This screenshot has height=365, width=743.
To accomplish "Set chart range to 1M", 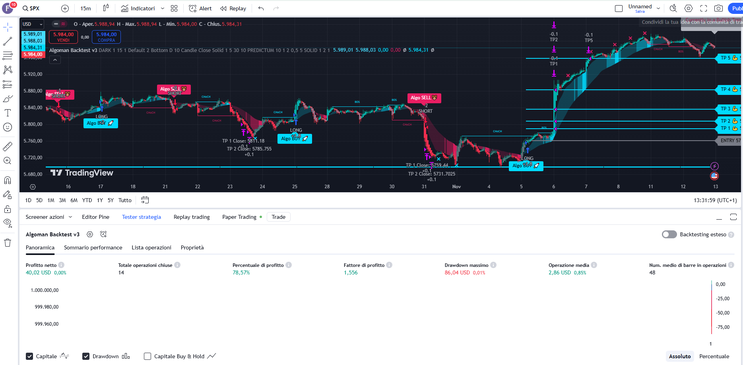I will click(x=51, y=200).
